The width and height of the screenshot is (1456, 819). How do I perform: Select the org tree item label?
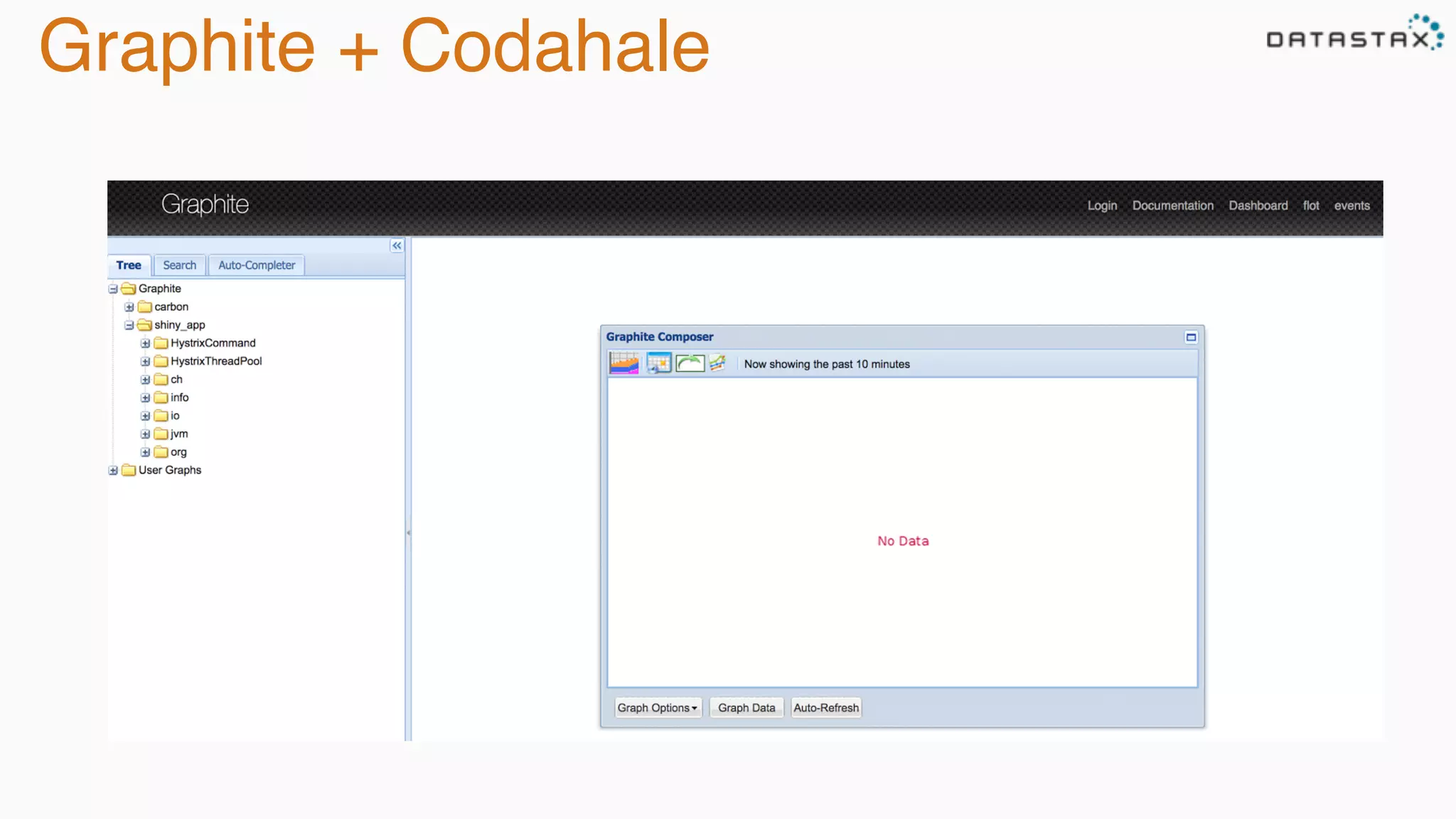coord(178,452)
